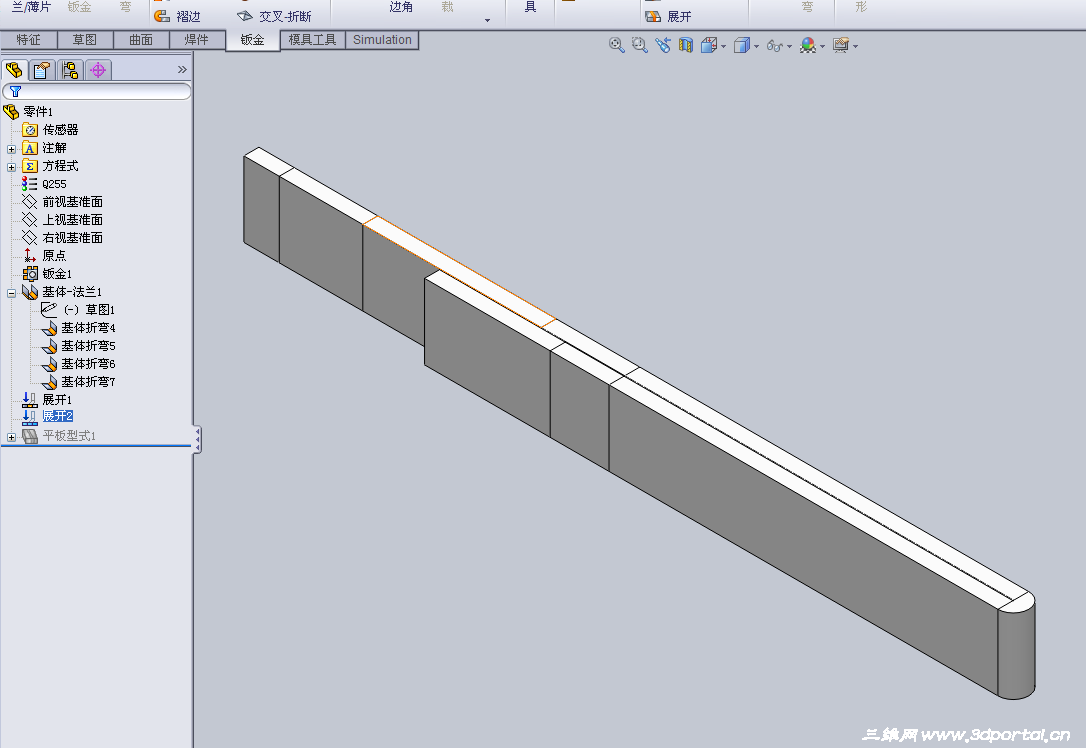Click the Hide/Show Items glasses icon

(x=774, y=46)
